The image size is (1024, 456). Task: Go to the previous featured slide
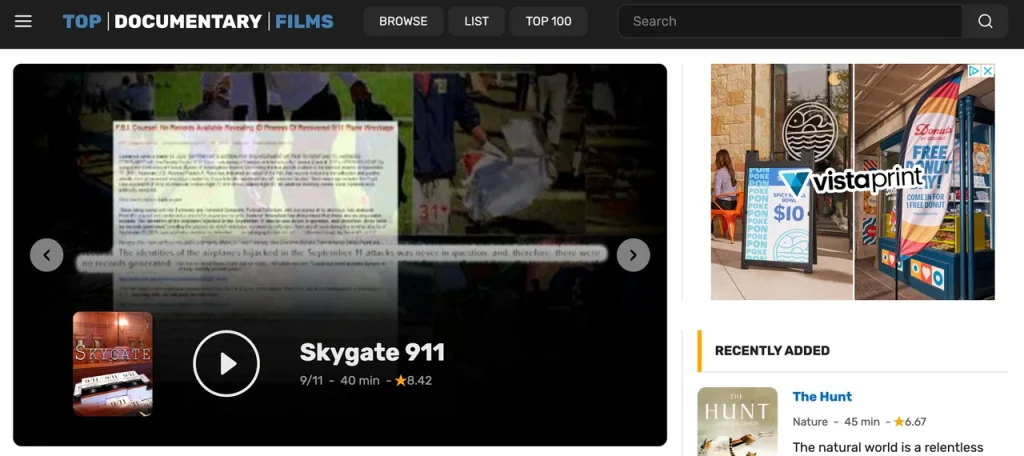[47, 255]
